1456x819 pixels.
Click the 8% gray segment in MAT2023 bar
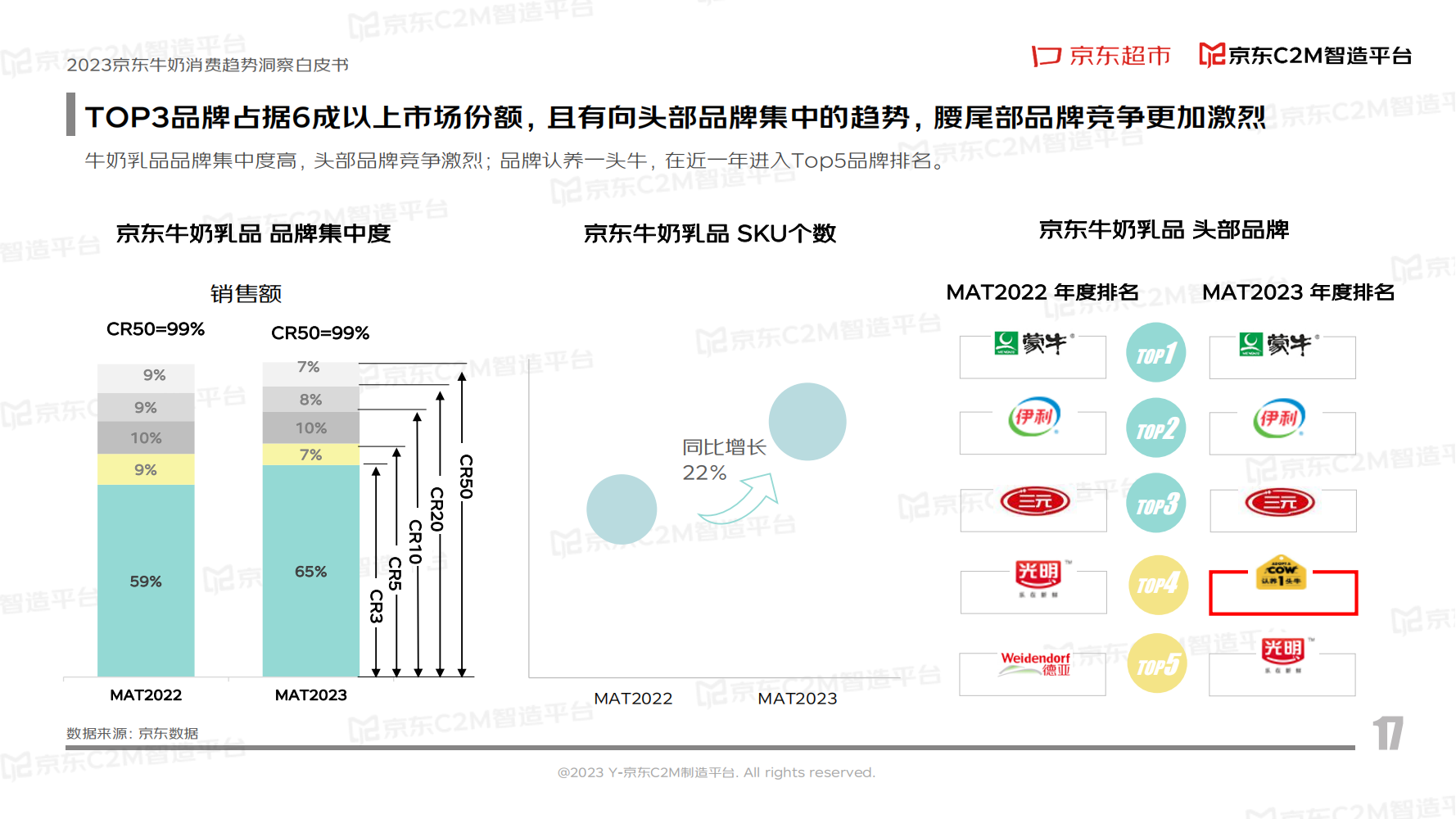(310, 399)
